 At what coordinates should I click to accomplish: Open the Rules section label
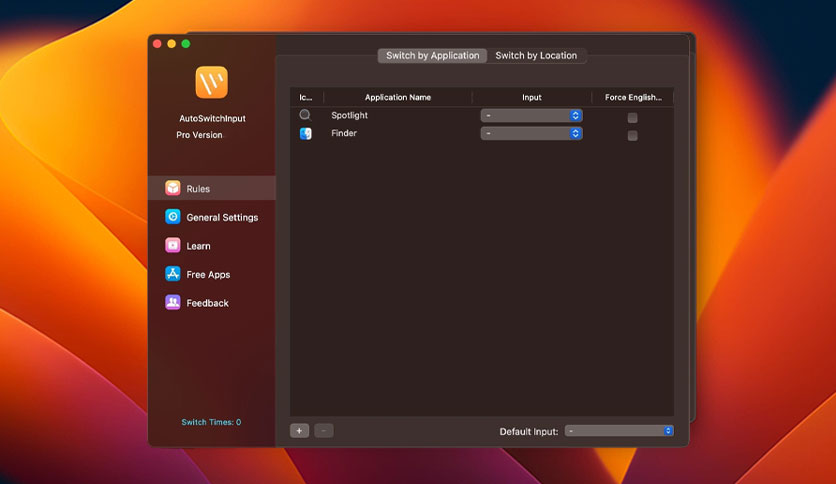click(x=198, y=189)
